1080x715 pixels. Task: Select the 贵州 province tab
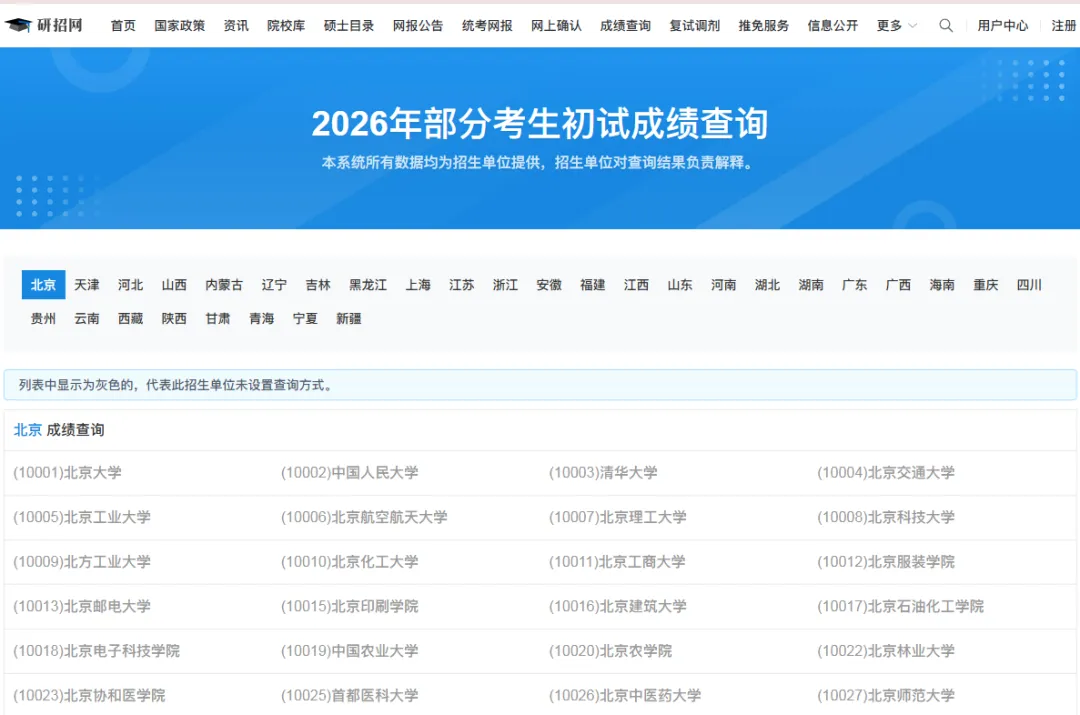pyautogui.click(x=43, y=318)
